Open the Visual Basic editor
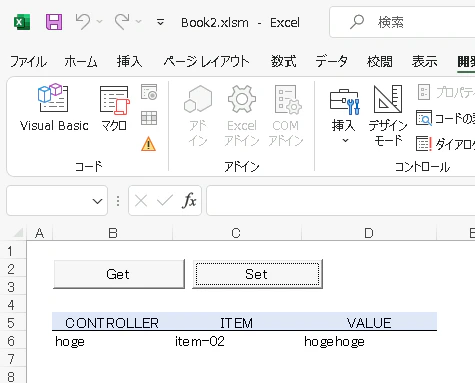The width and height of the screenshot is (475, 383). (x=54, y=107)
